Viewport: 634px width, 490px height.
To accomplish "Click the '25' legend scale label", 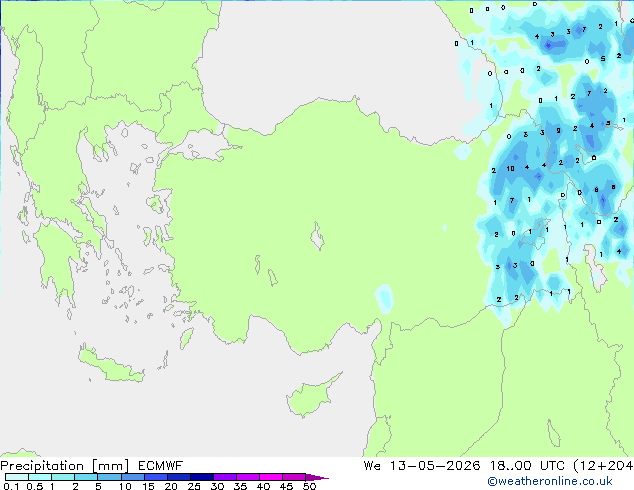I will [x=194, y=486].
